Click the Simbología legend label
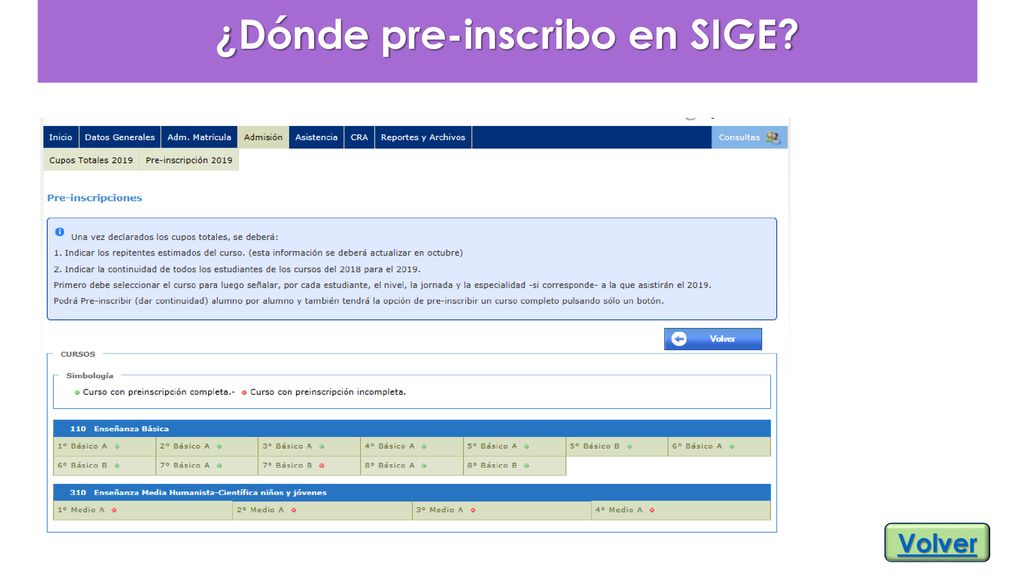 (x=89, y=376)
